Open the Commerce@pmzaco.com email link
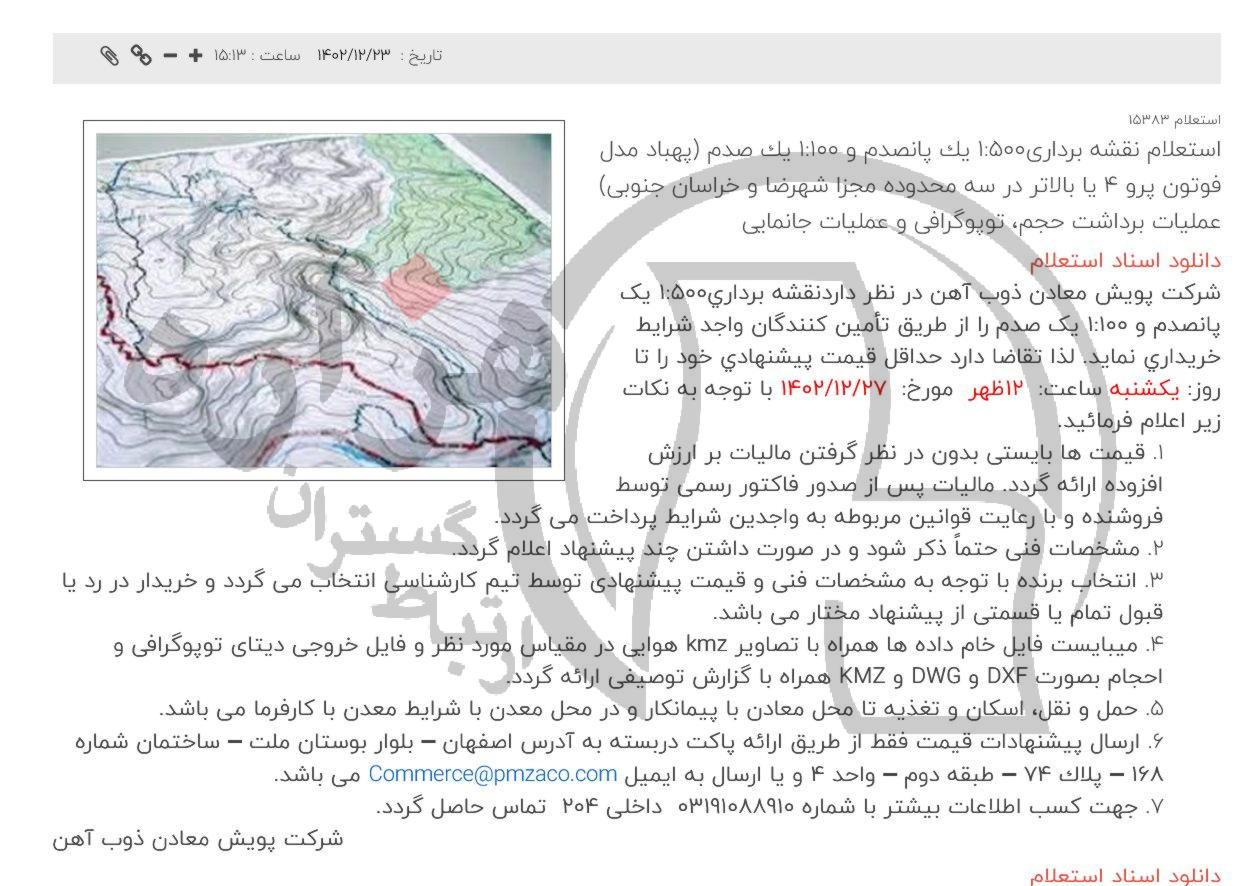This screenshot has width=1241, height=886. [x=492, y=774]
